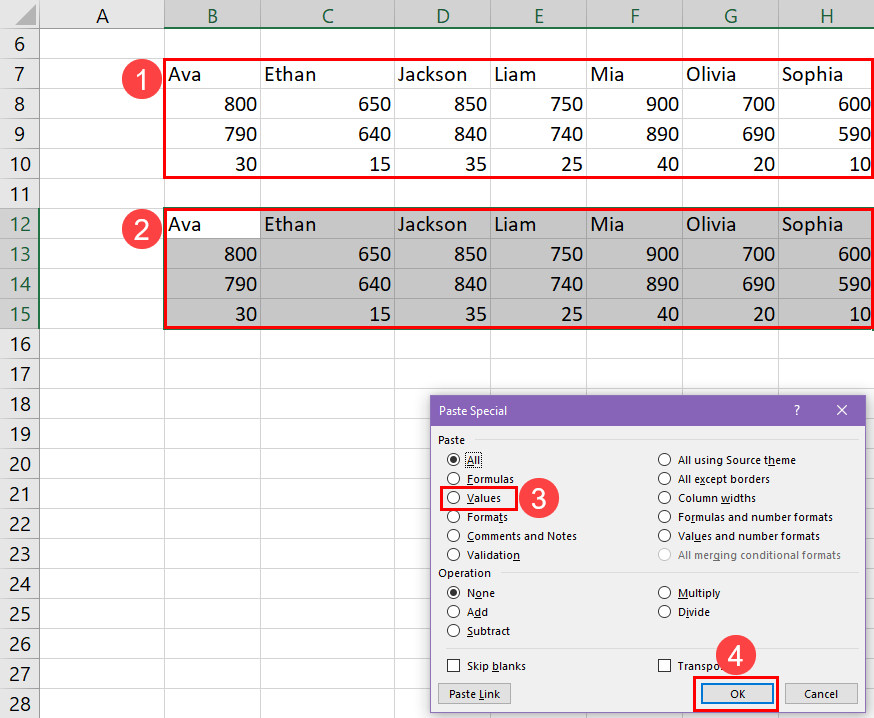Click cell 35 in row 15
The width and height of the screenshot is (874, 718).
(x=443, y=314)
